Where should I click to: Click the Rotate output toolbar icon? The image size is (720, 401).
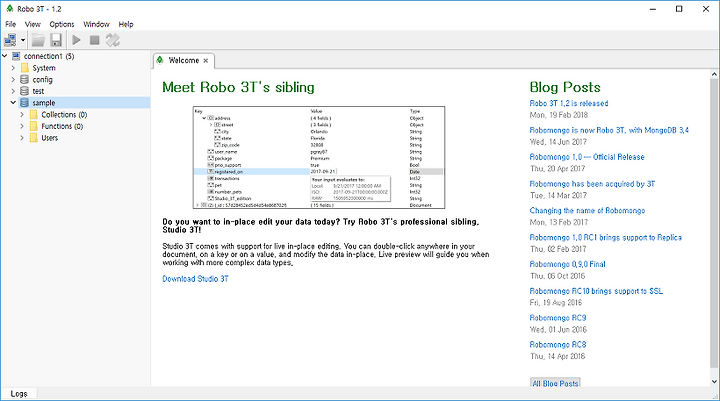point(112,40)
